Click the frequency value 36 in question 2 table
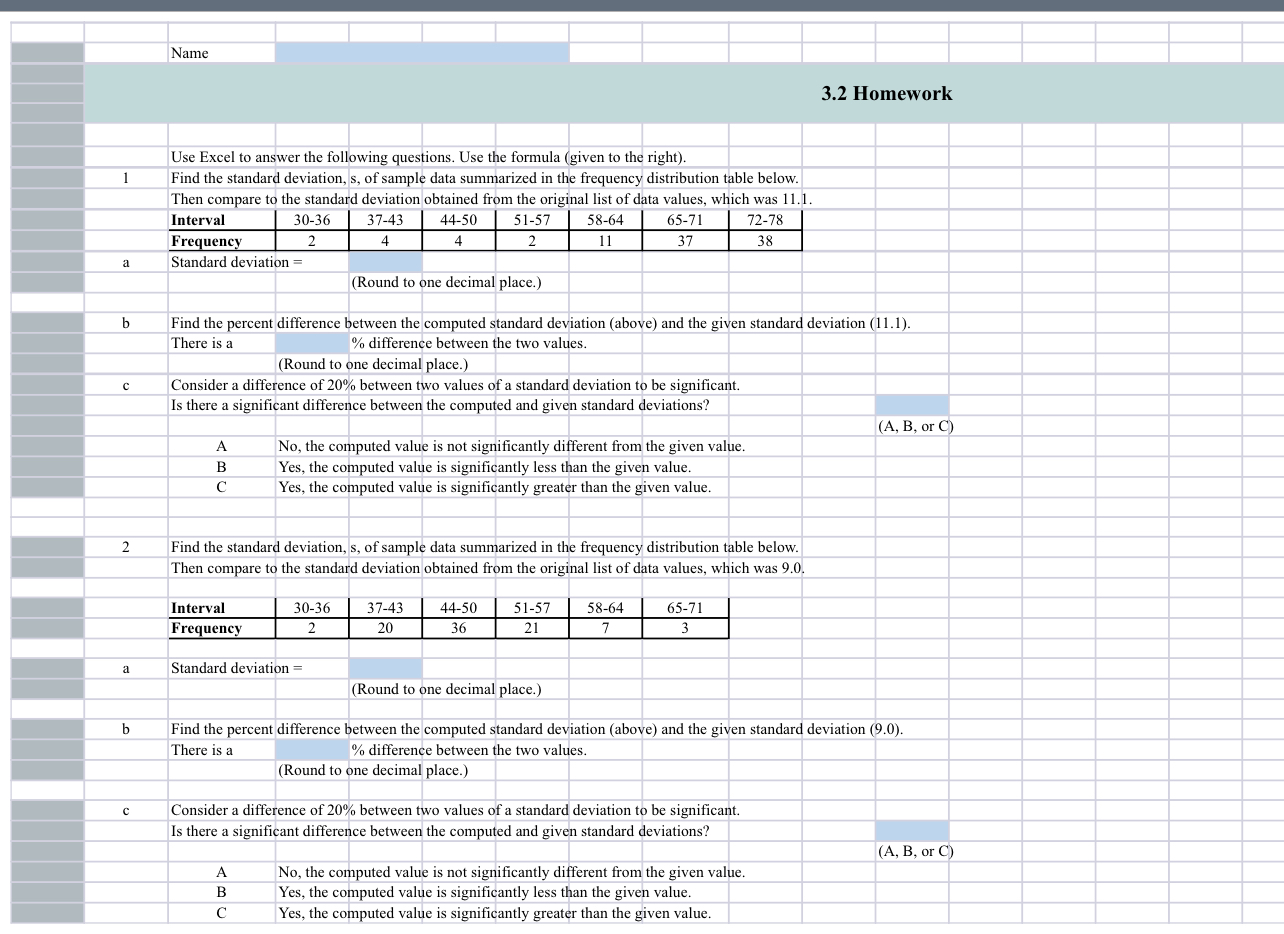This screenshot has height=934, width=1284. point(458,628)
